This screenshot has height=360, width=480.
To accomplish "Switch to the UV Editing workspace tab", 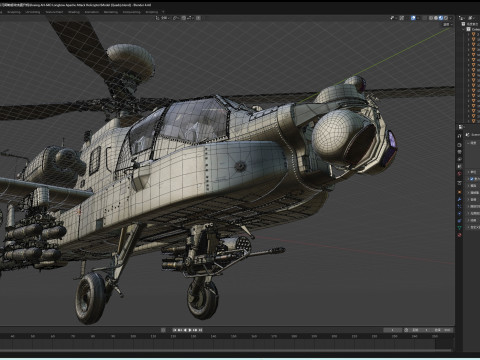I will click(x=33, y=12).
